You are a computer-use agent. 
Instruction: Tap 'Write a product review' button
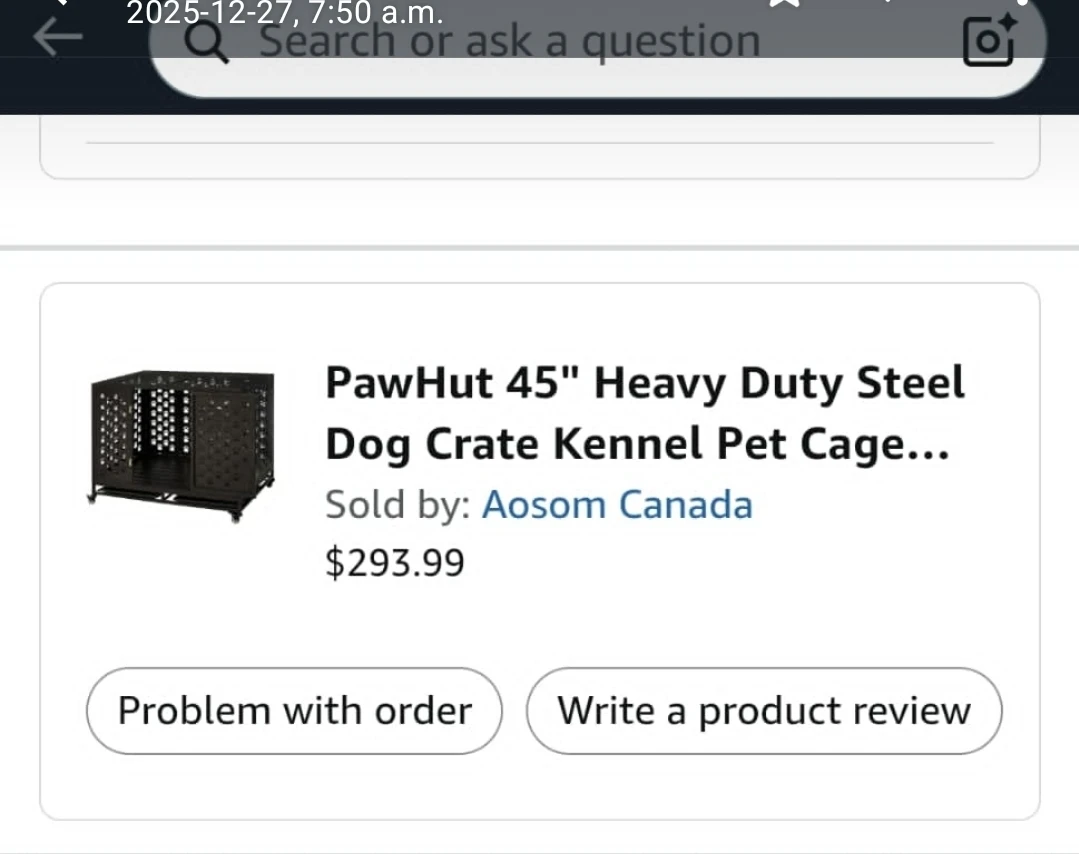click(763, 711)
